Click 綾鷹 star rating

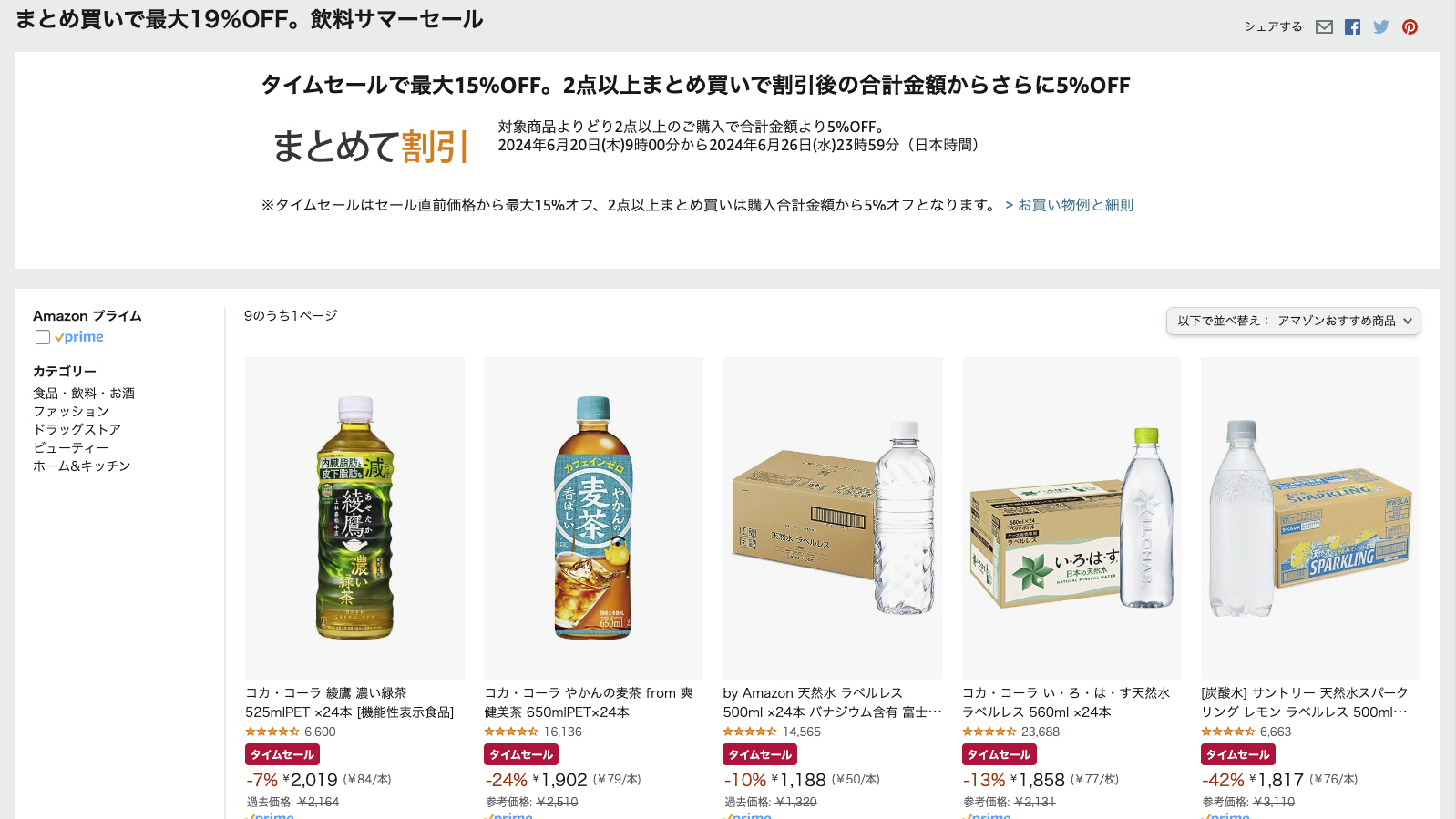coord(272,732)
